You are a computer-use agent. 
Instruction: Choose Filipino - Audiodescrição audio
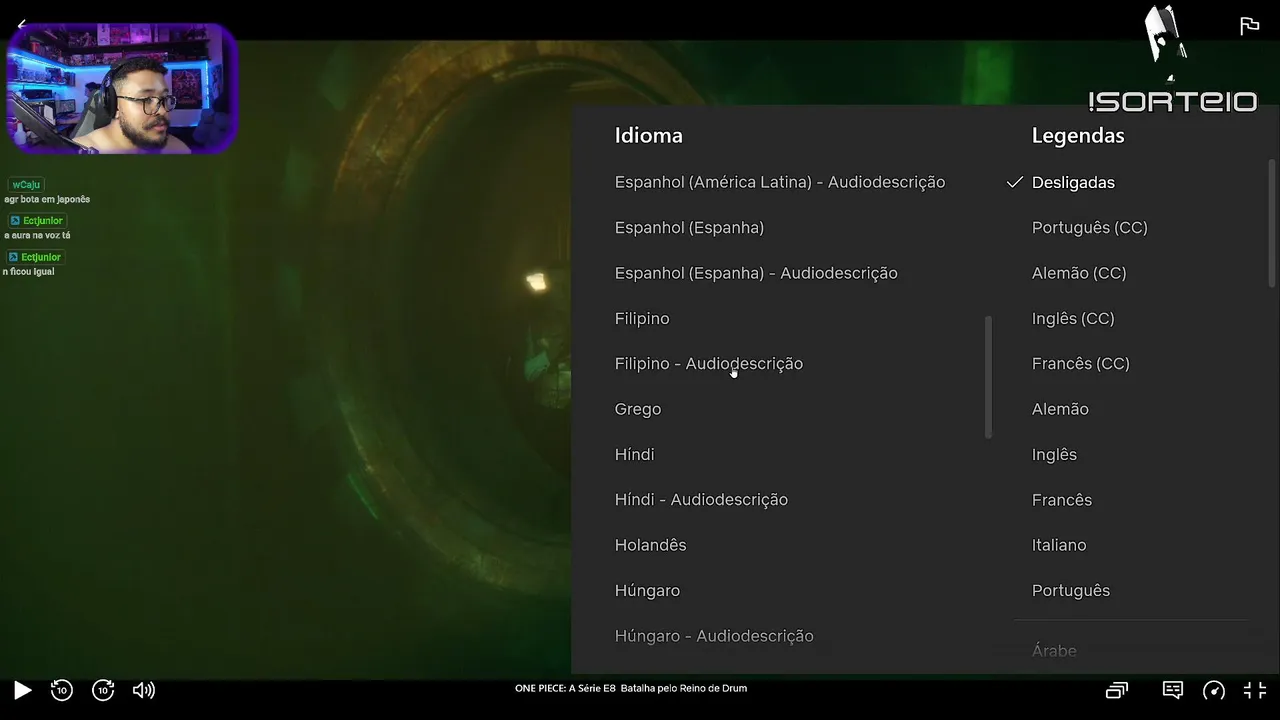click(x=709, y=364)
